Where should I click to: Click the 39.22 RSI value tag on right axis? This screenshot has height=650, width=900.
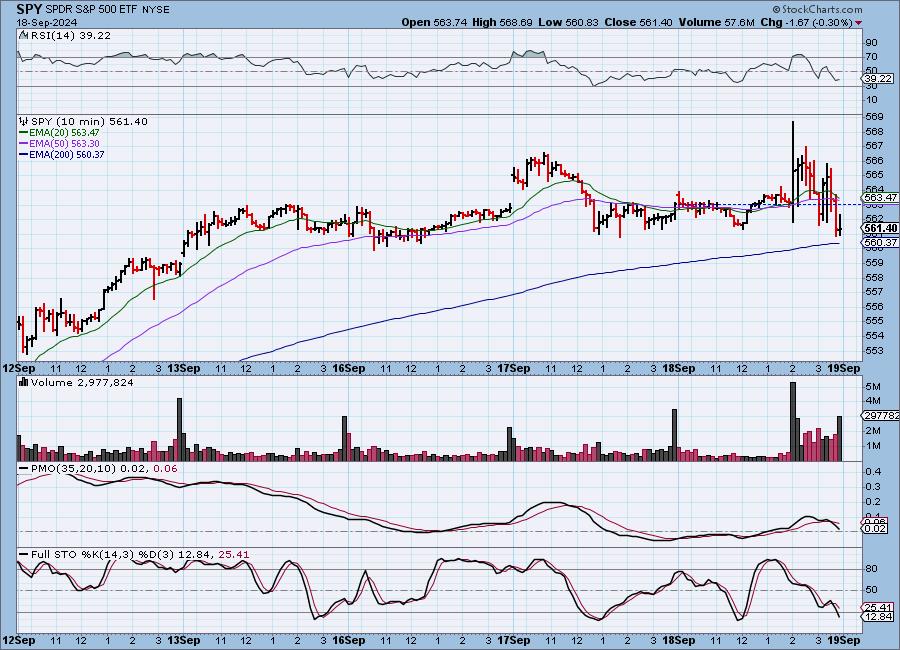878,79
